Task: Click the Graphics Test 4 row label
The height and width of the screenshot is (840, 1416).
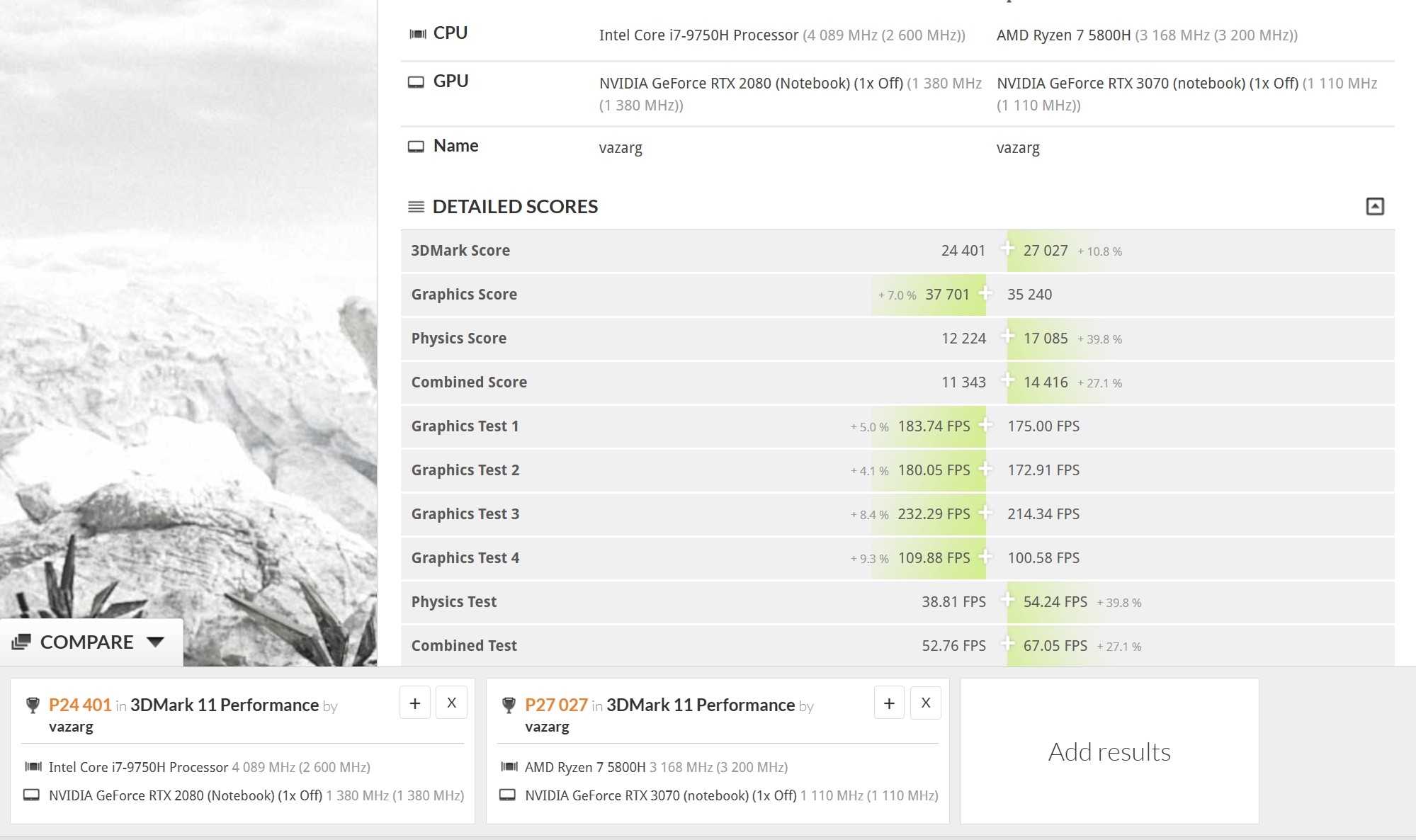Action: [x=465, y=558]
